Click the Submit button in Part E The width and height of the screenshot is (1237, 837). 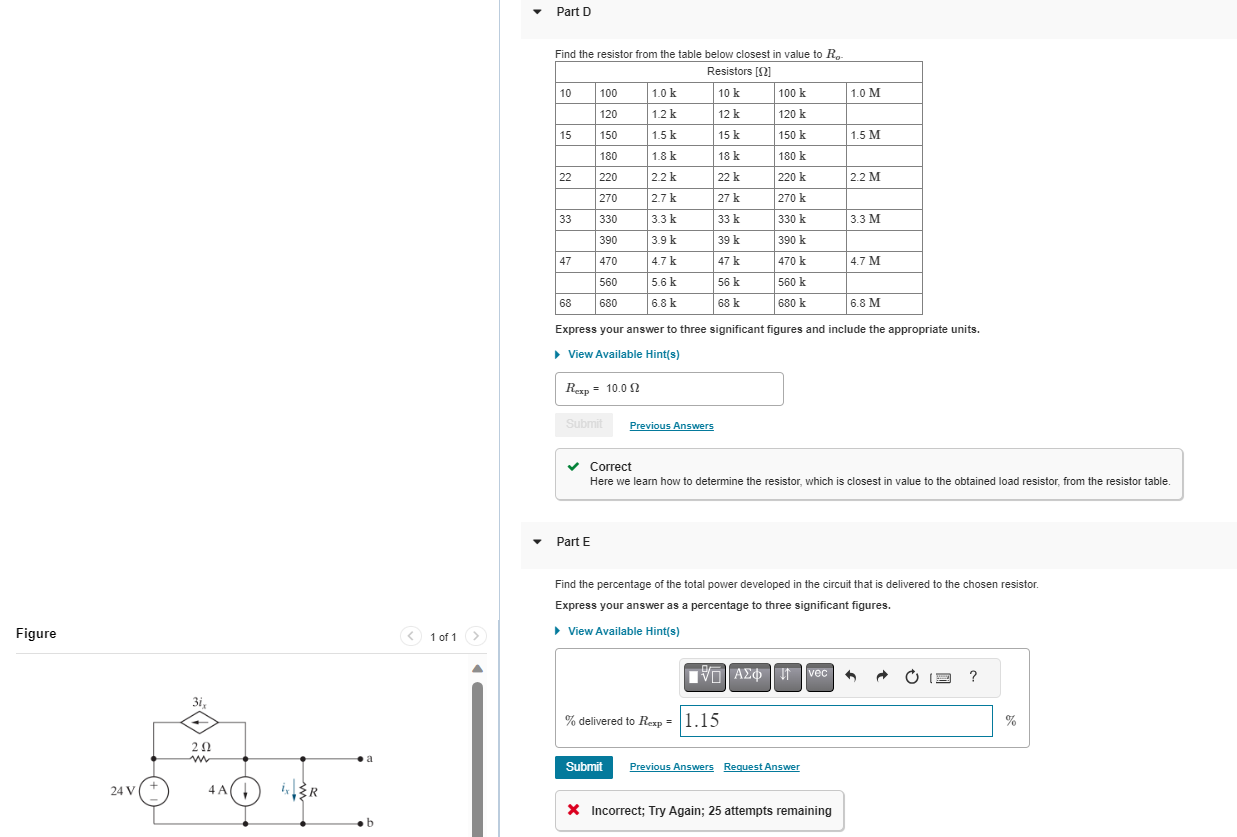pos(583,767)
